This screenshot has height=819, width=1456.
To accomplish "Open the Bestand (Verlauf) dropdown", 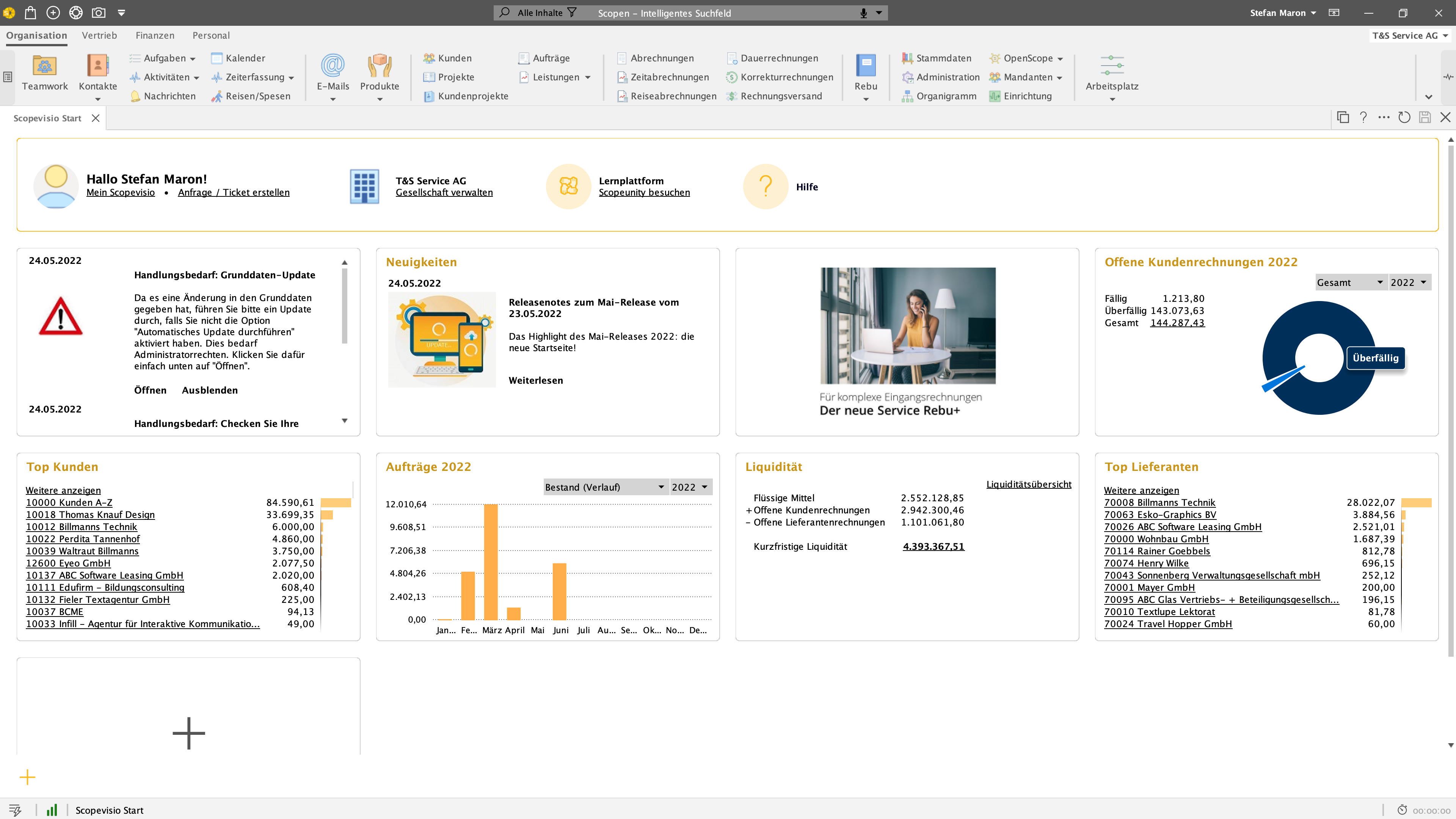I will (604, 486).
